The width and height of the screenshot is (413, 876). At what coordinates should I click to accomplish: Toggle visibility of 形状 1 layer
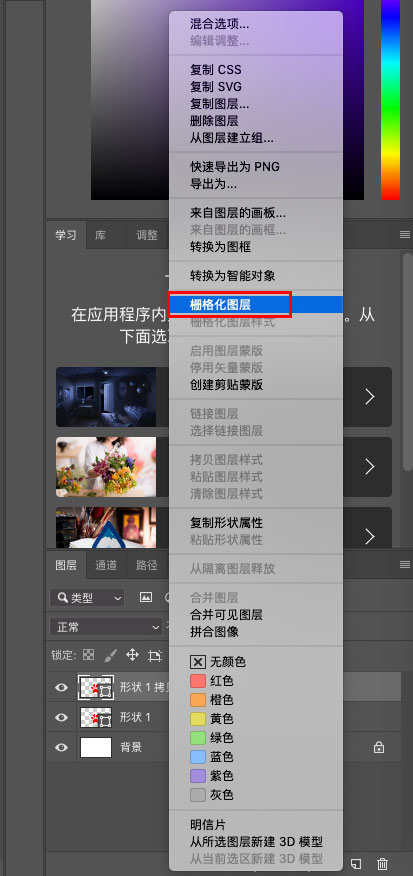61,717
